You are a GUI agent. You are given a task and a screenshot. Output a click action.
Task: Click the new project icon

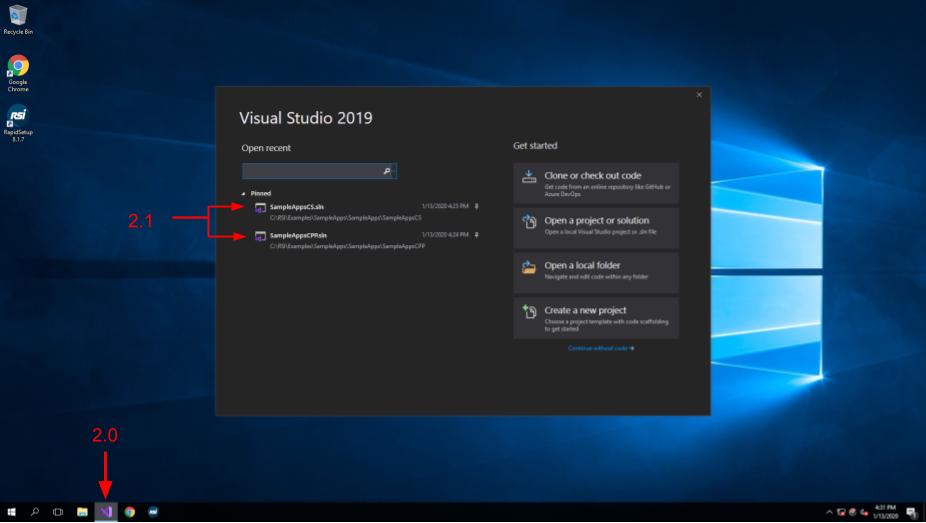coord(529,311)
